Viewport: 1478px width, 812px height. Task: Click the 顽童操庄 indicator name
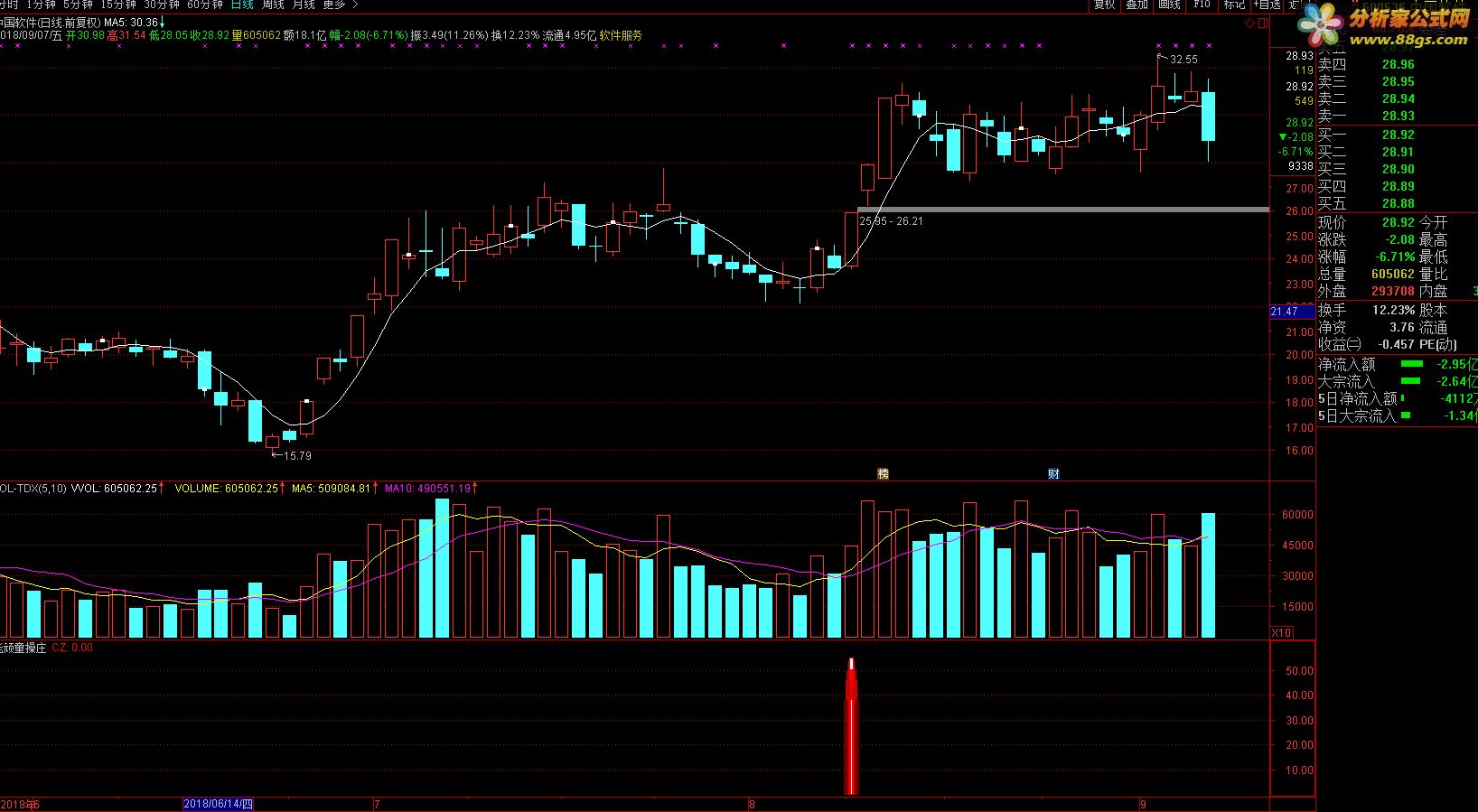[23, 648]
